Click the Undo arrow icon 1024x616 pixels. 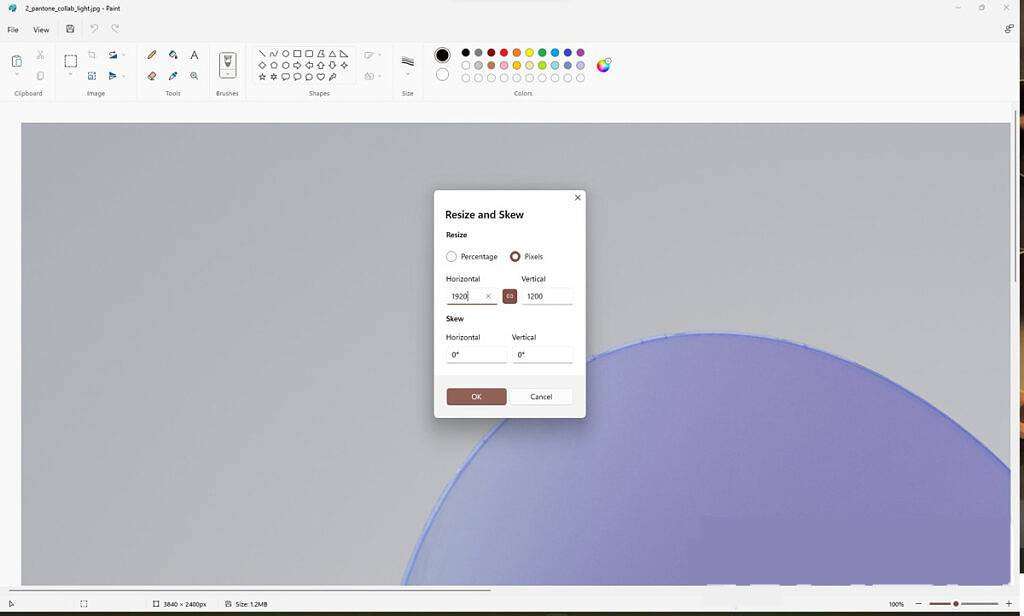(94, 29)
